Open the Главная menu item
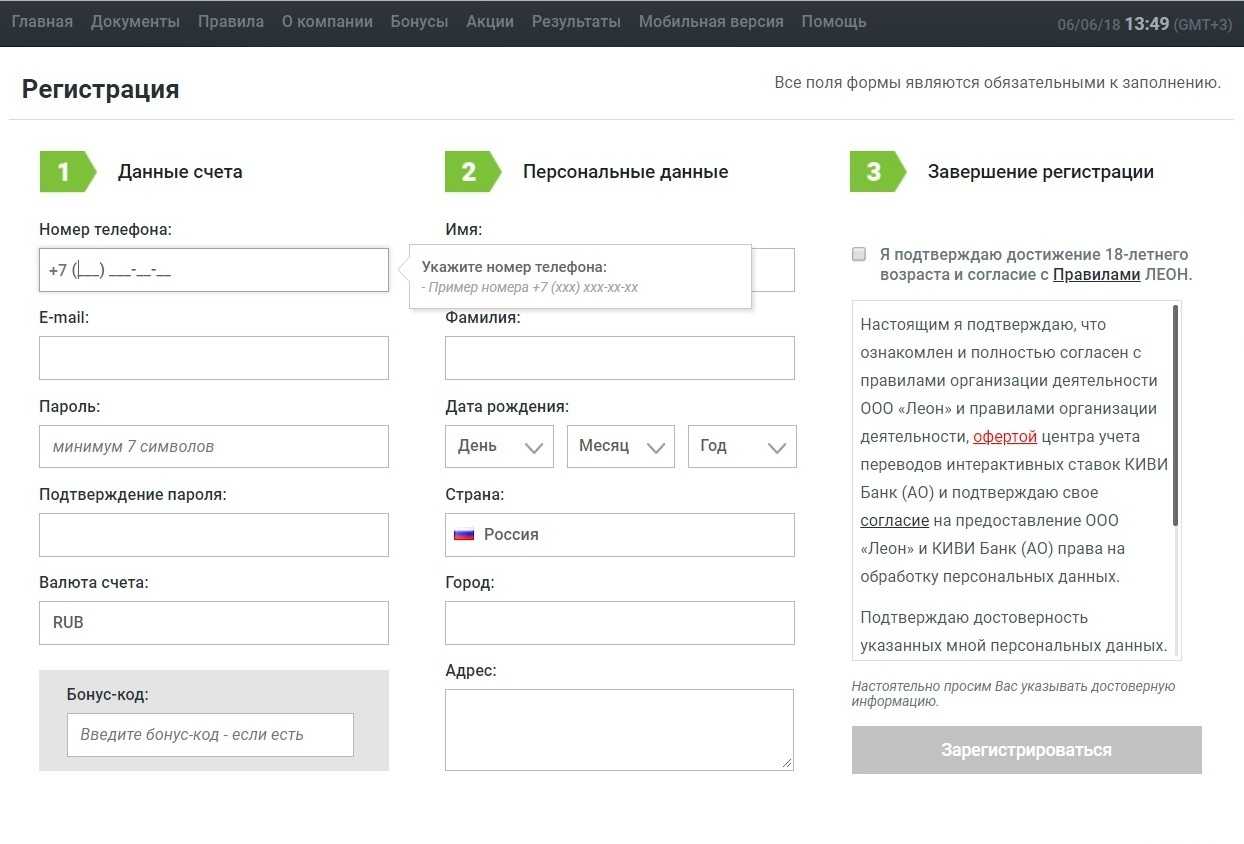The height and width of the screenshot is (844, 1244). tap(42, 22)
